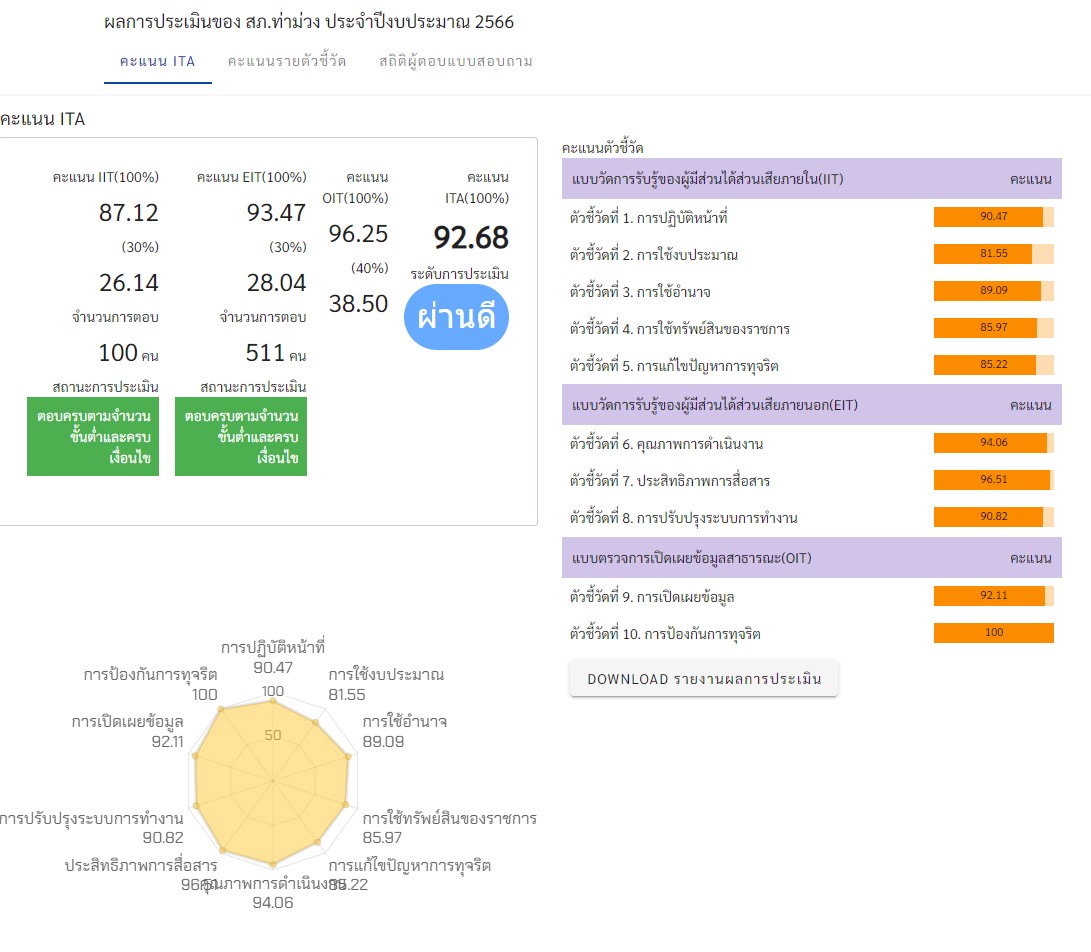Click radar chart label การใช้อำนาจ 89.09
Viewport: 1091px width, 952px height.
point(404,731)
